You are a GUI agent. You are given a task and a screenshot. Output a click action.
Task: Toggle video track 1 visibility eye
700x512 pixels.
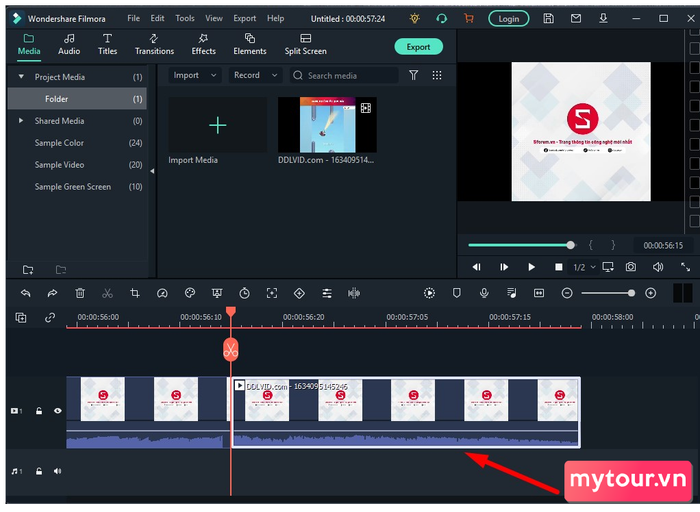(58, 411)
